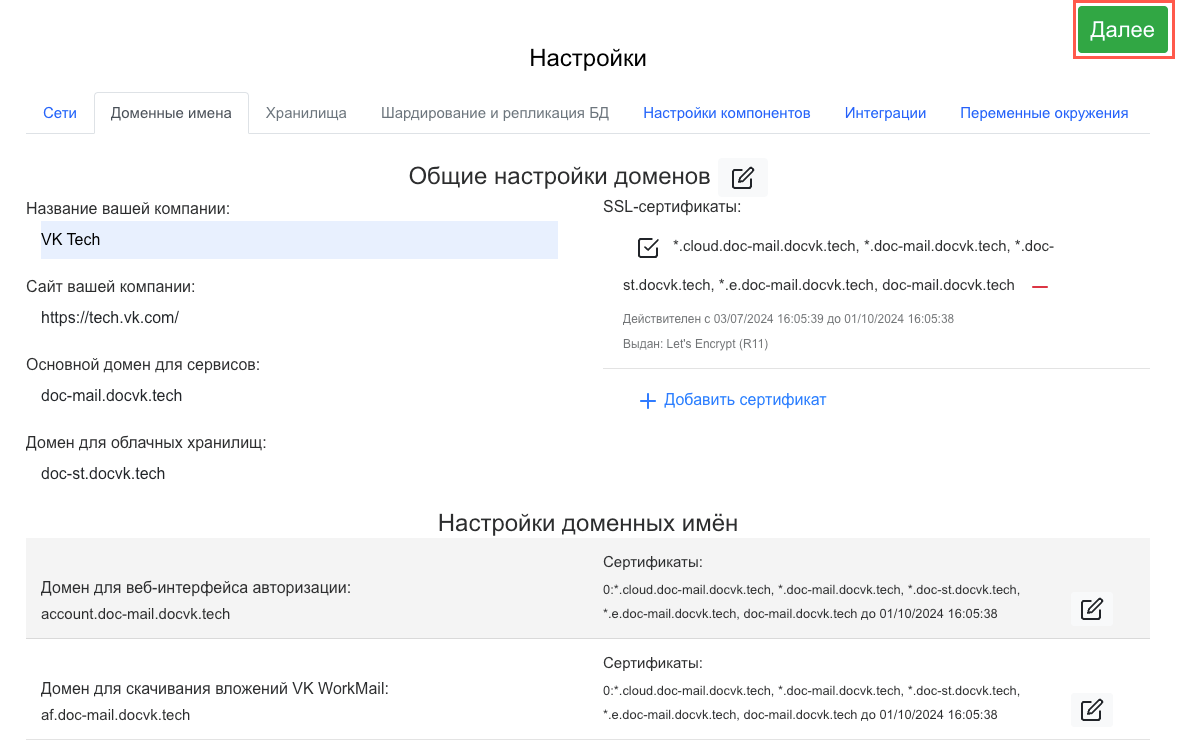The height and width of the screenshot is (740, 1191).
Task: Edit the authorization web-interface domain row
Action: point(1091,609)
